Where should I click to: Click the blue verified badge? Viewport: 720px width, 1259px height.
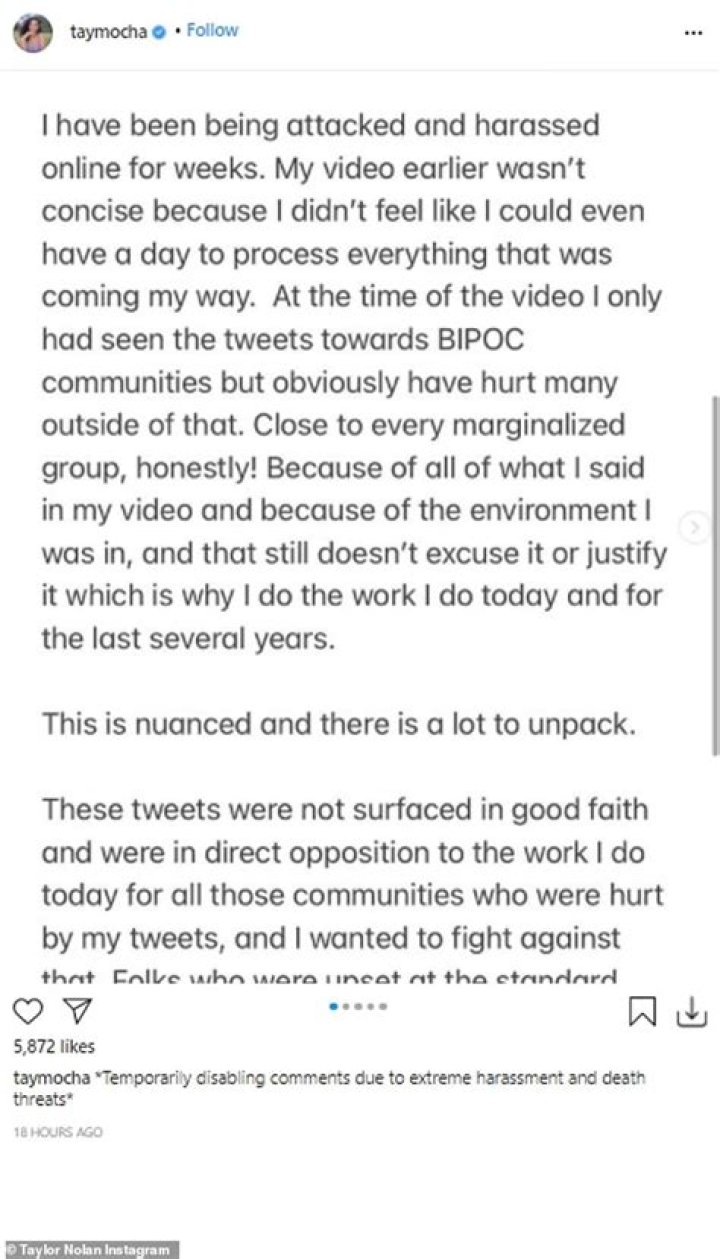157,32
